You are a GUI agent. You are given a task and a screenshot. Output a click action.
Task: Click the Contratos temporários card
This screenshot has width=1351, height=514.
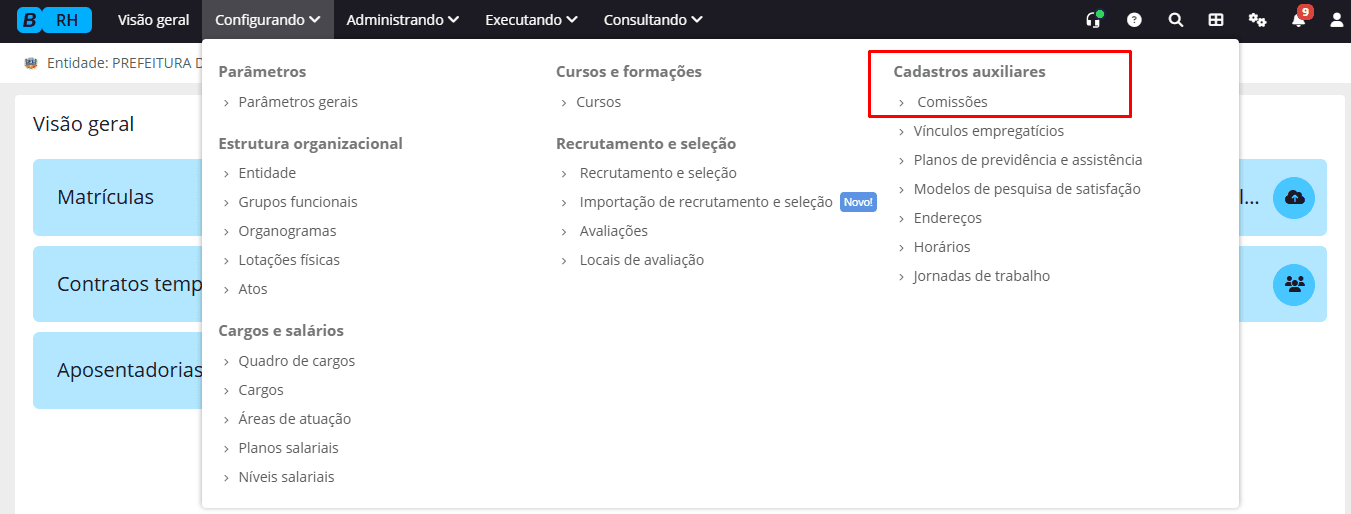coord(118,284)
